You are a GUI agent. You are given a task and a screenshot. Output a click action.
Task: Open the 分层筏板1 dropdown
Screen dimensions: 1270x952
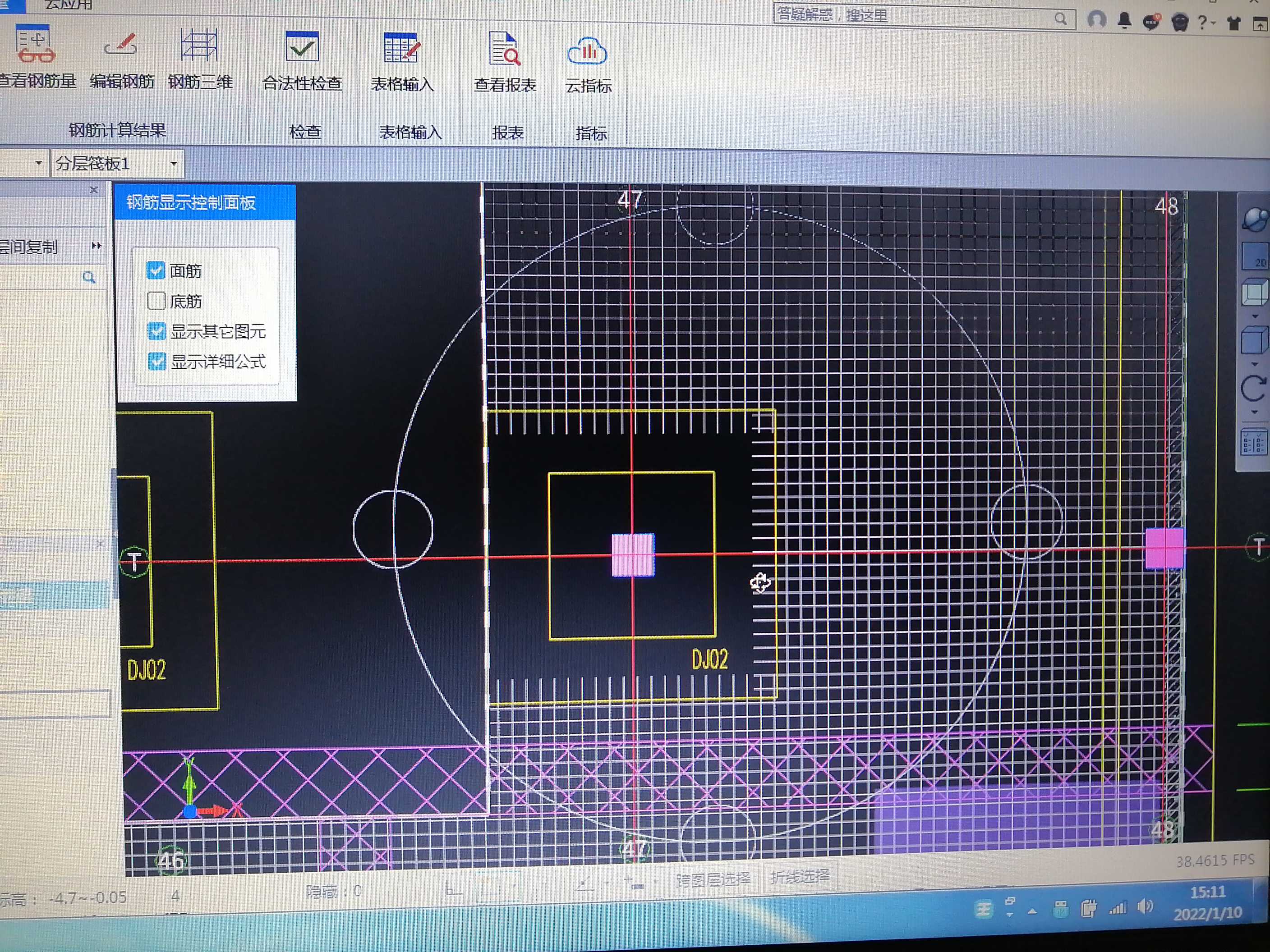click(x=173, y=164)
